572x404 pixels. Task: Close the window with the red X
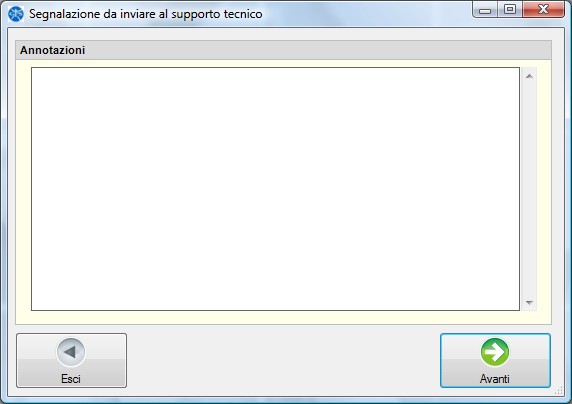(543, 10)
